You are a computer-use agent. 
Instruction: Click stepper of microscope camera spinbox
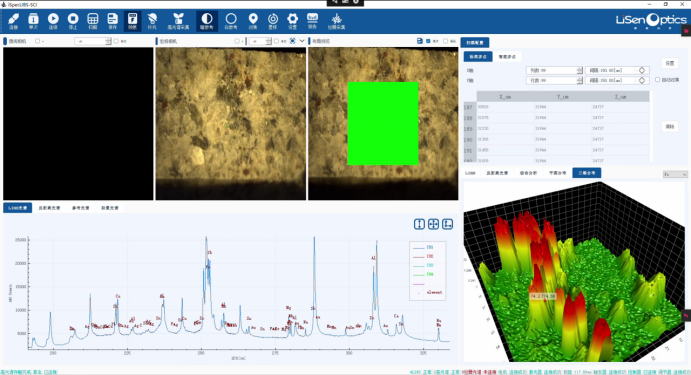pyautogui.click(x=108, y=41)
